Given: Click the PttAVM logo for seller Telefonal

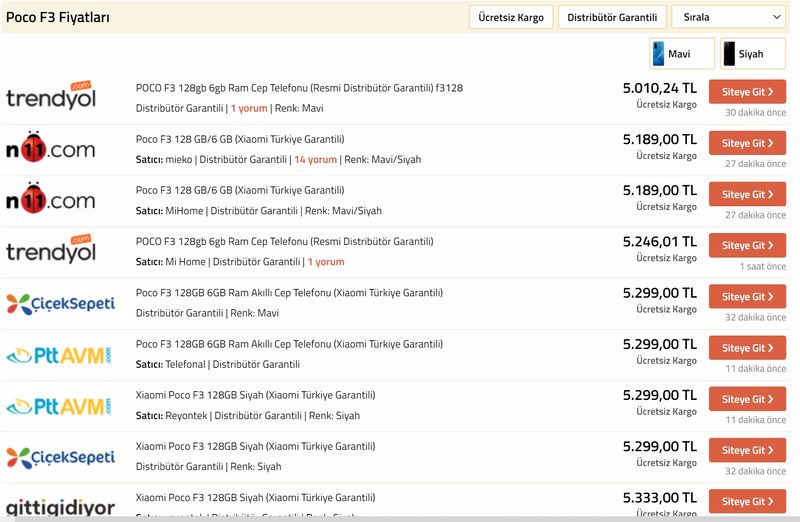Looking at the screenshot, I should [58, 355].
